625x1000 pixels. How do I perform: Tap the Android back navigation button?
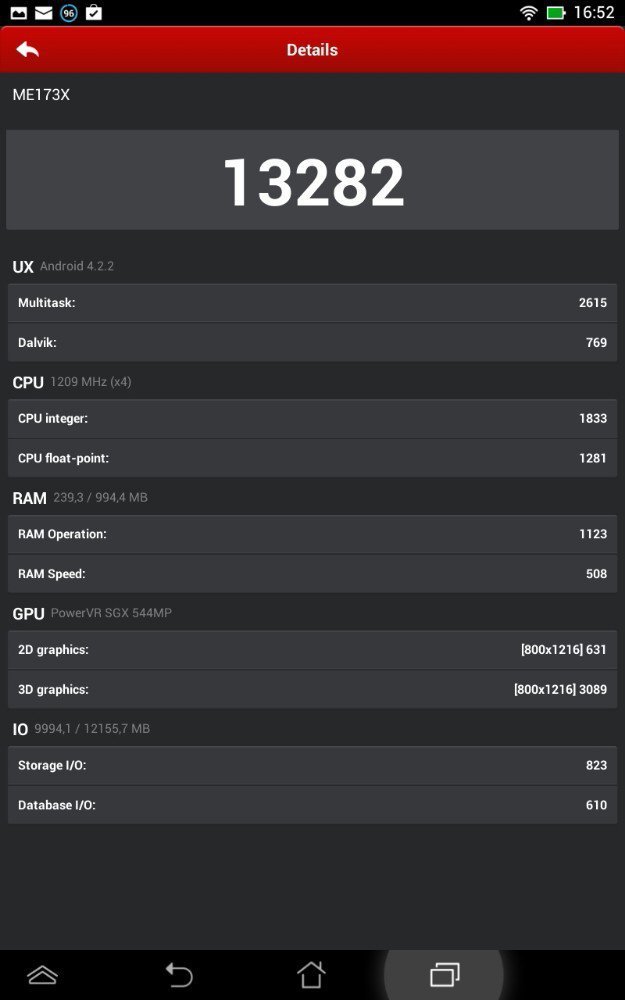(x=179, y=975)
